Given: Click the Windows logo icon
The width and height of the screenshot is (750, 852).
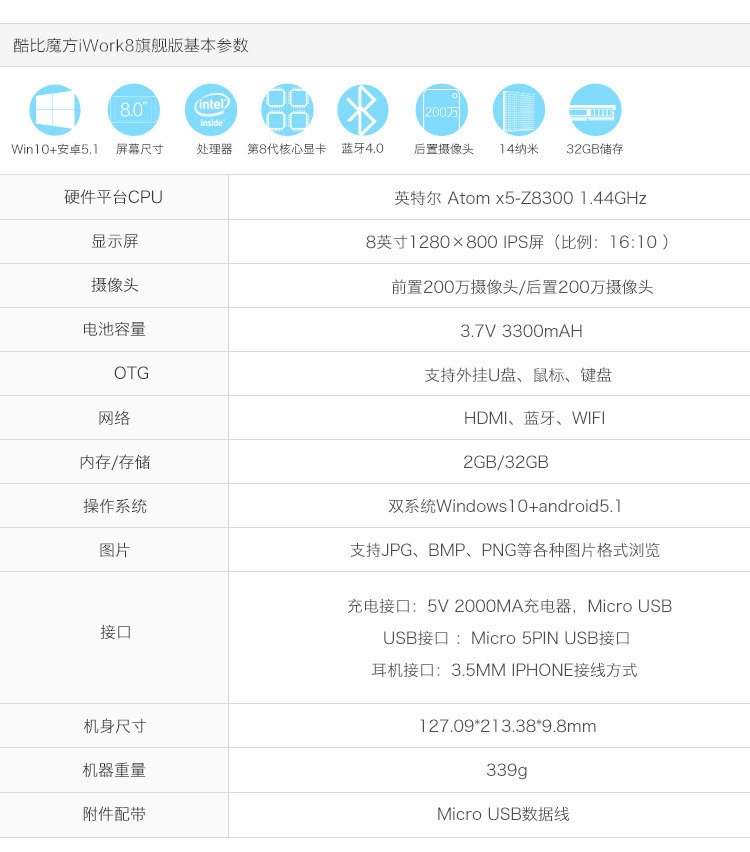Looking at the screenshot, I should (x=55, y=110).
